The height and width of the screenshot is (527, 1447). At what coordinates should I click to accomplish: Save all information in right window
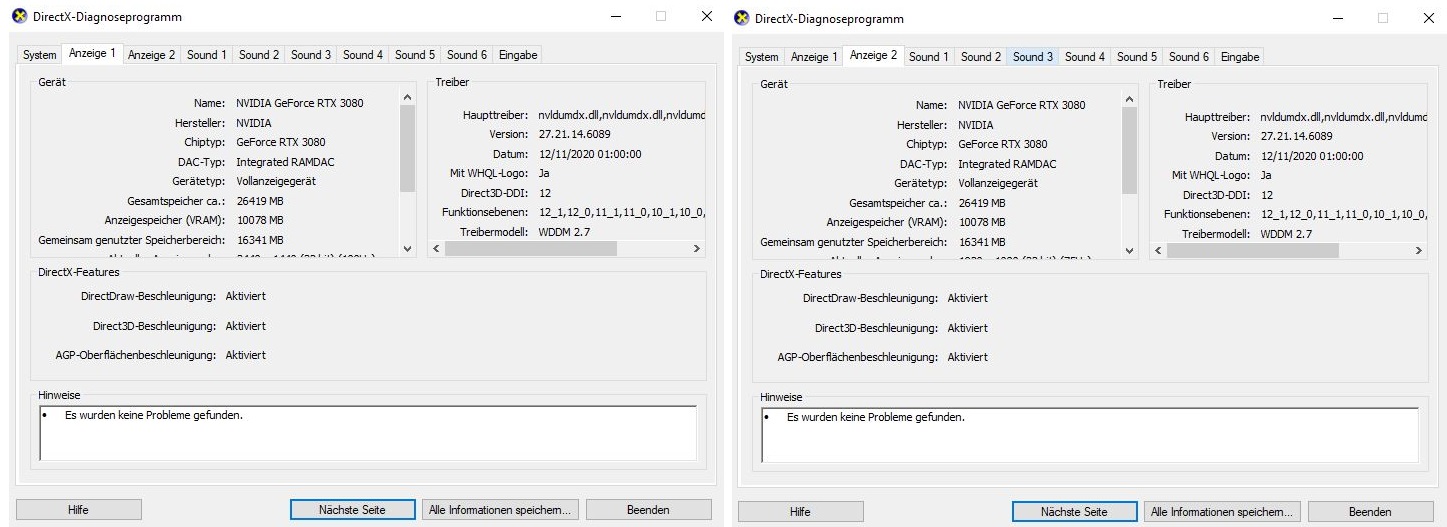(1222, 512)
